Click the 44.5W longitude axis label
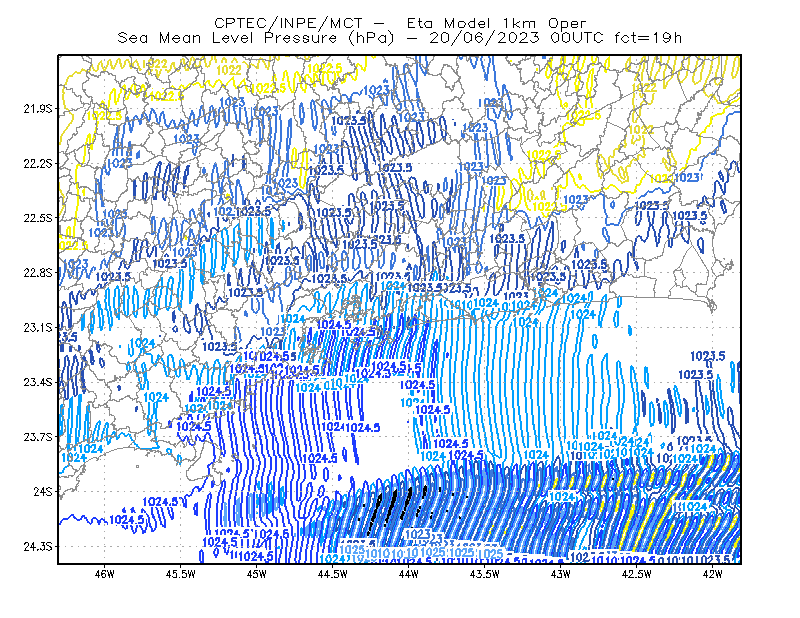Viewport: 800px width, 618px height. click(333, 574)
